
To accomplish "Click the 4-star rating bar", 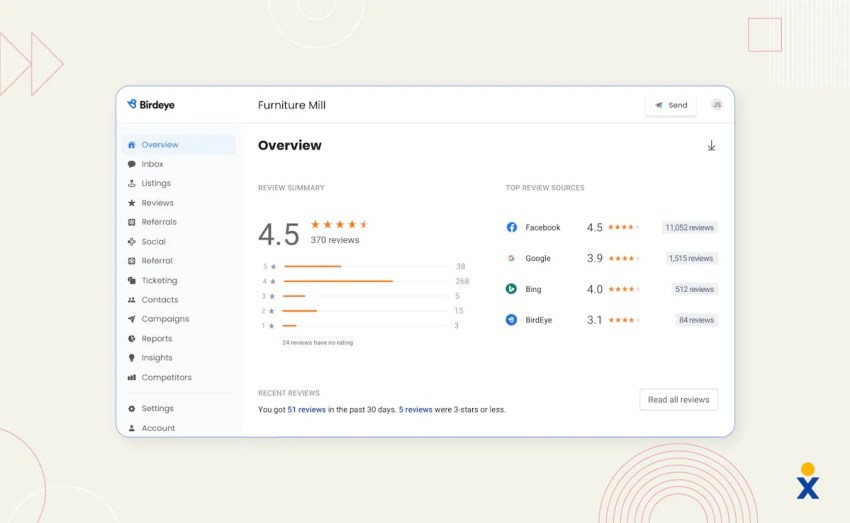I will (x=338, y=281).
